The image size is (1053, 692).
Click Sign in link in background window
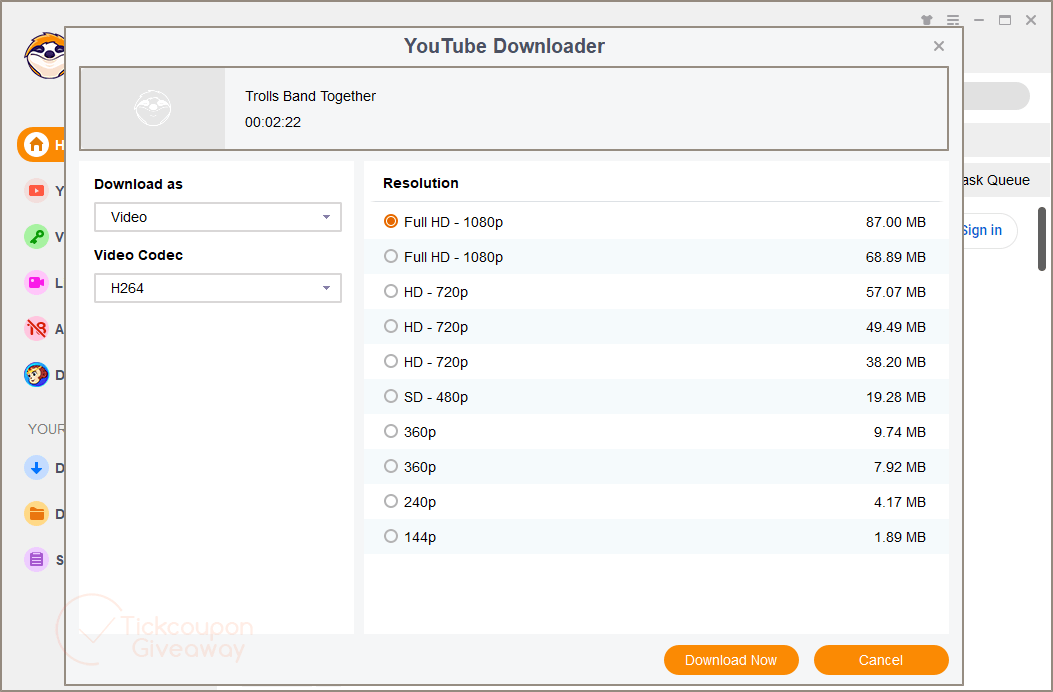tap(982, 230)
